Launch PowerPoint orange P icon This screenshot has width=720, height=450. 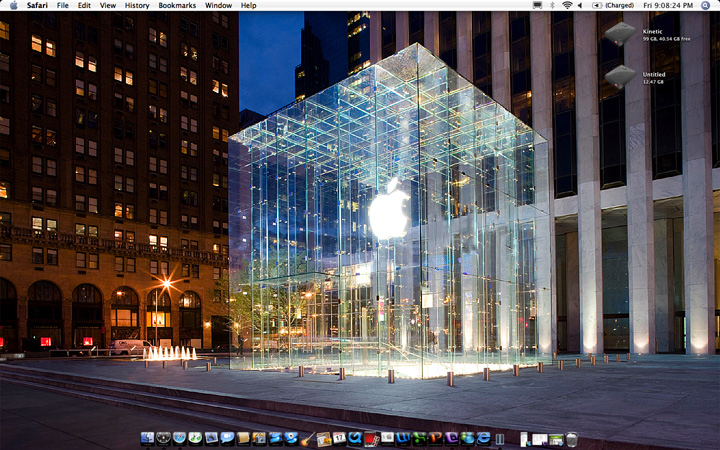tap(436, 438)
